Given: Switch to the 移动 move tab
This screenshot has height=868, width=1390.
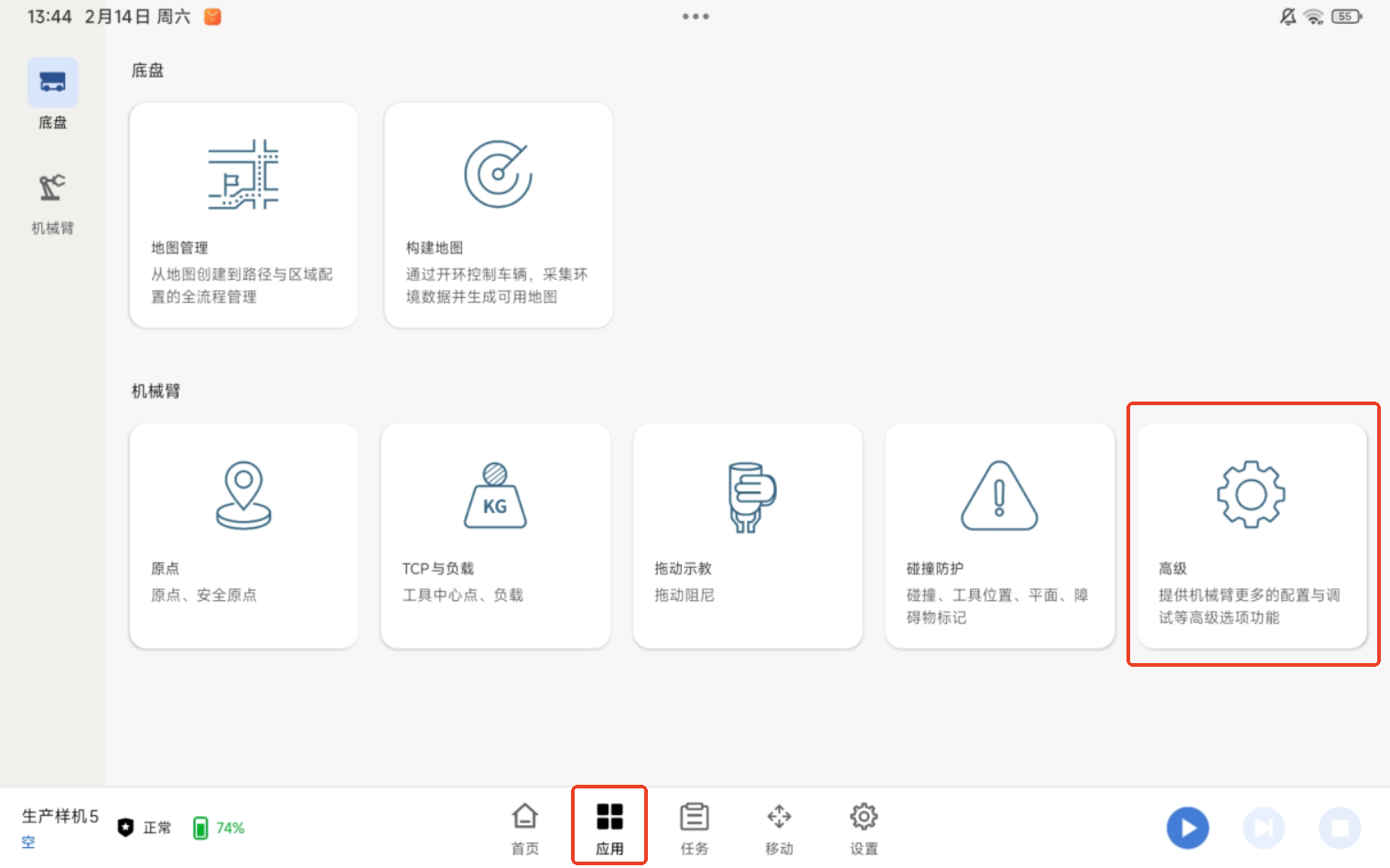Looking at the screenshot, I should click(779, 828).
